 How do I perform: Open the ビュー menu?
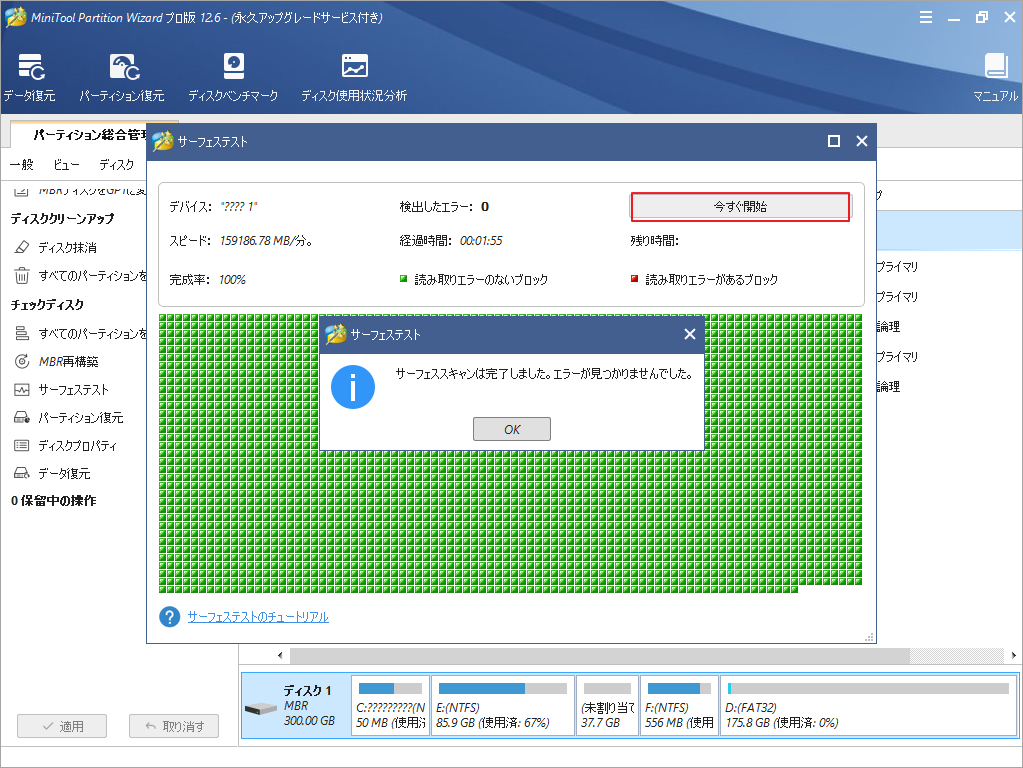[x=66, y=164]
